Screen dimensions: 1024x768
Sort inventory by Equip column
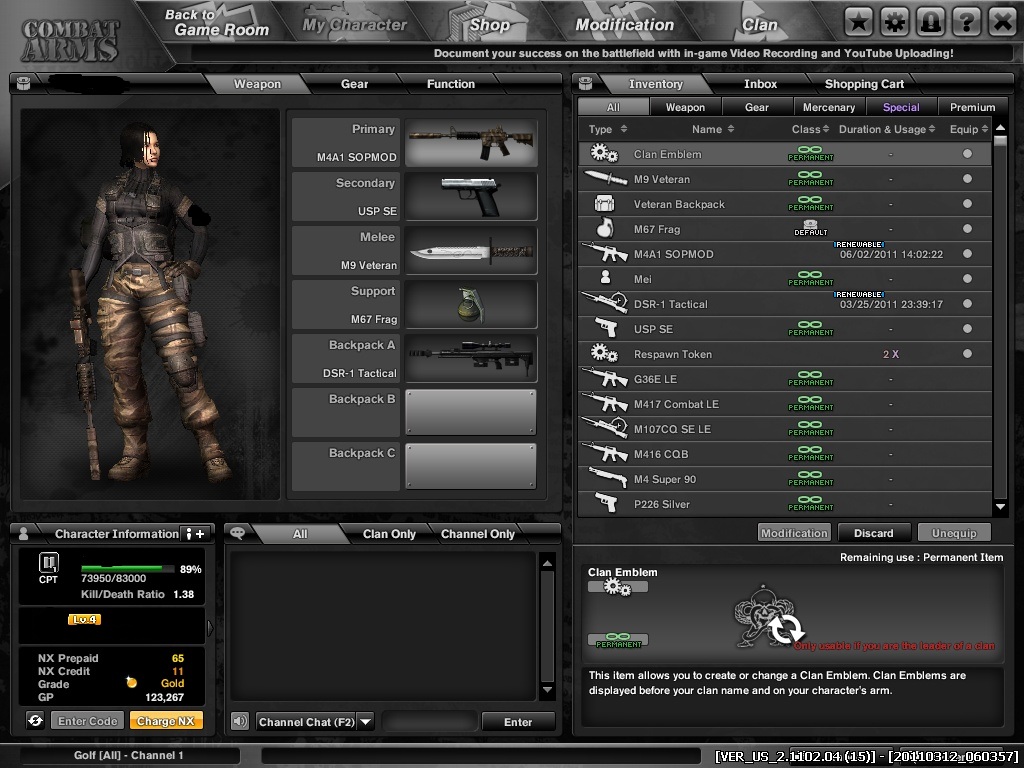point(969,129)
